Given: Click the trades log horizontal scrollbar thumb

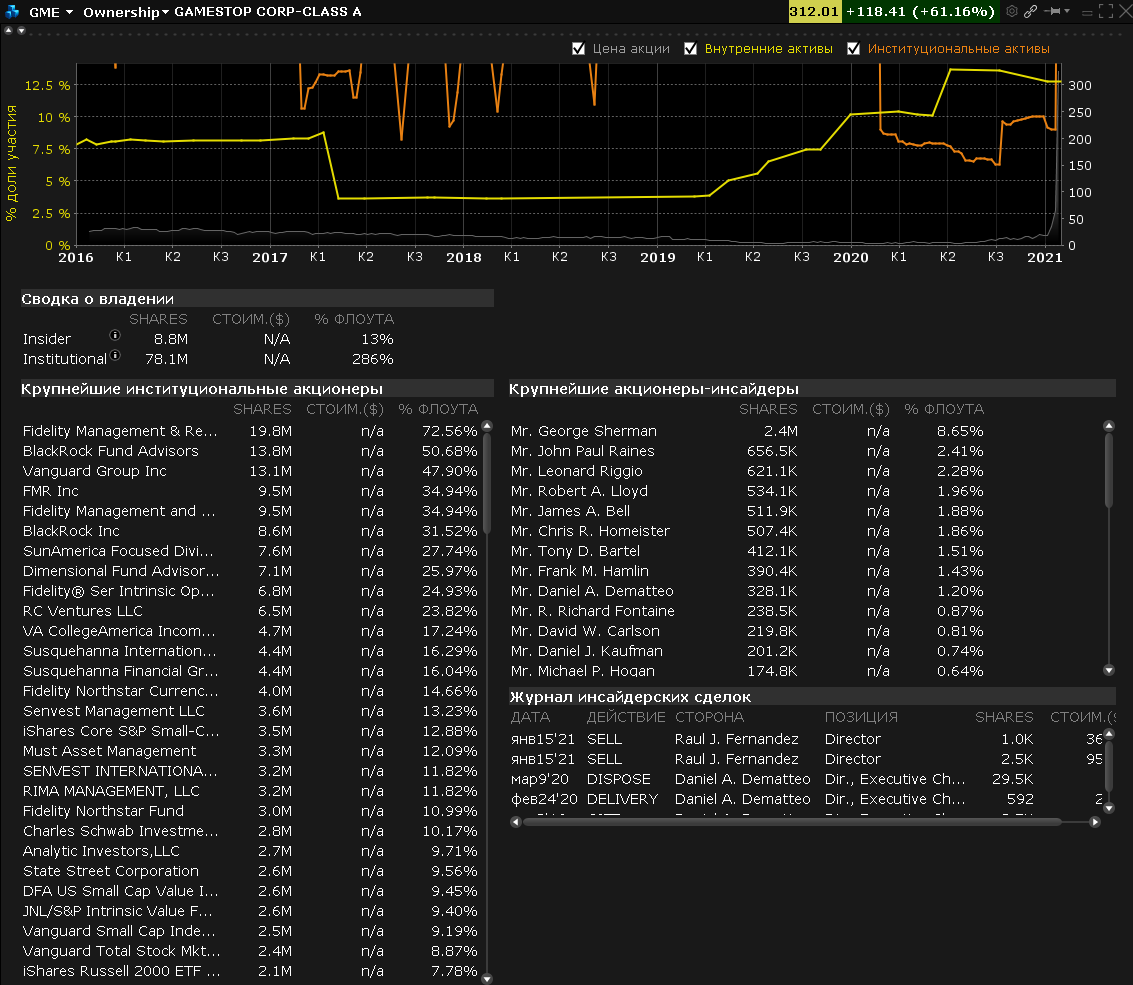Looking at the screenshot, I should pos(791,822).
